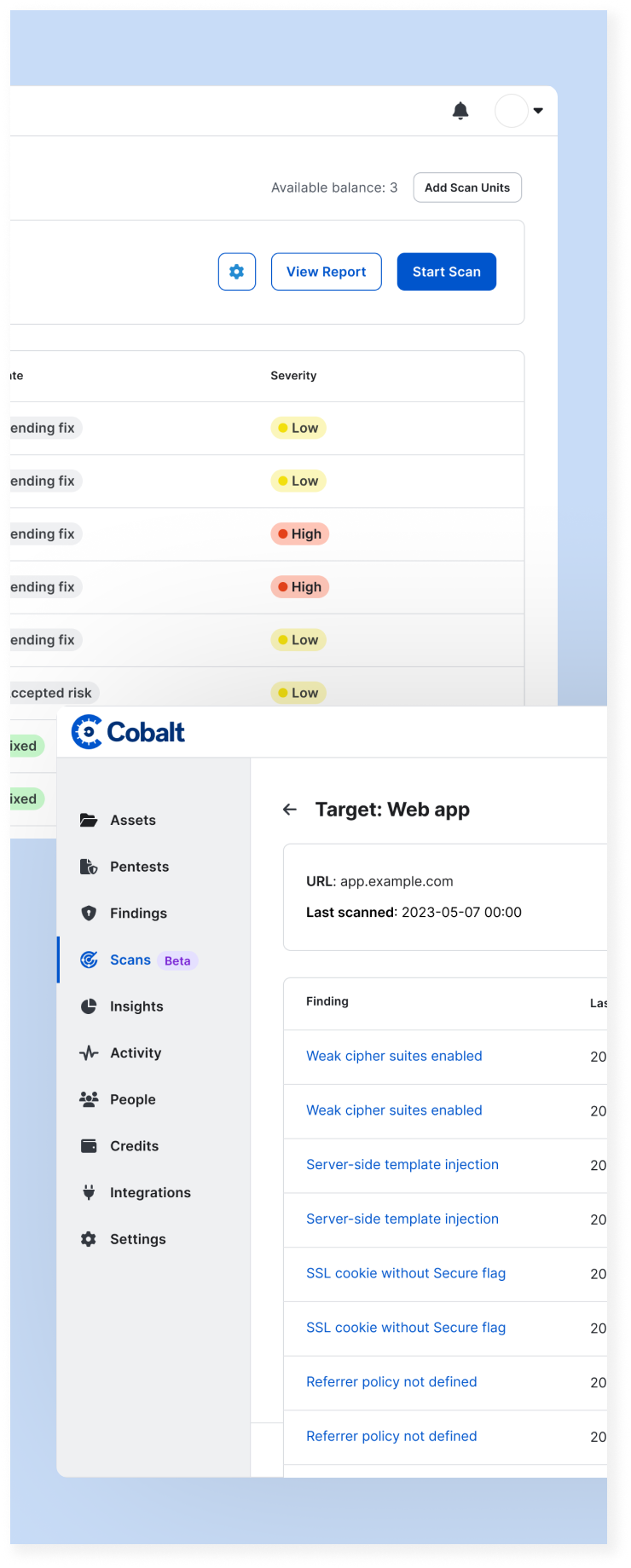Click the Integrations plug icon
The width and height of the screenshot is (631, 1568).
(89, 1192)
